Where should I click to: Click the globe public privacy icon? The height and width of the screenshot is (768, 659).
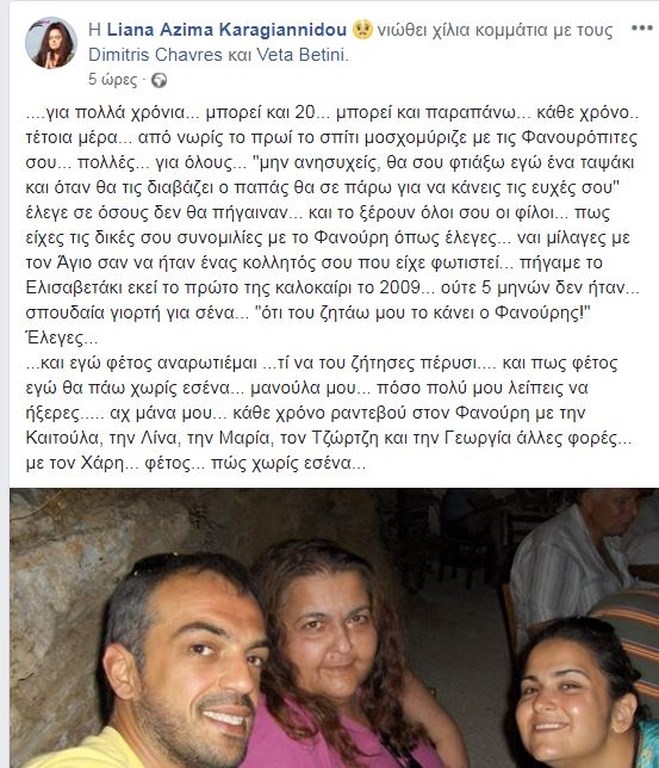[159, 80]
